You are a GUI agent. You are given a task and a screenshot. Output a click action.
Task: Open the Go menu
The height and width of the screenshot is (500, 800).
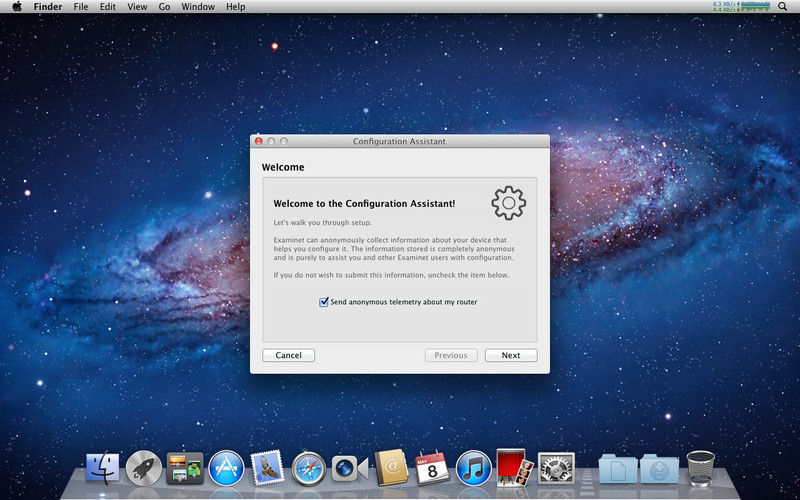[164, 7]
